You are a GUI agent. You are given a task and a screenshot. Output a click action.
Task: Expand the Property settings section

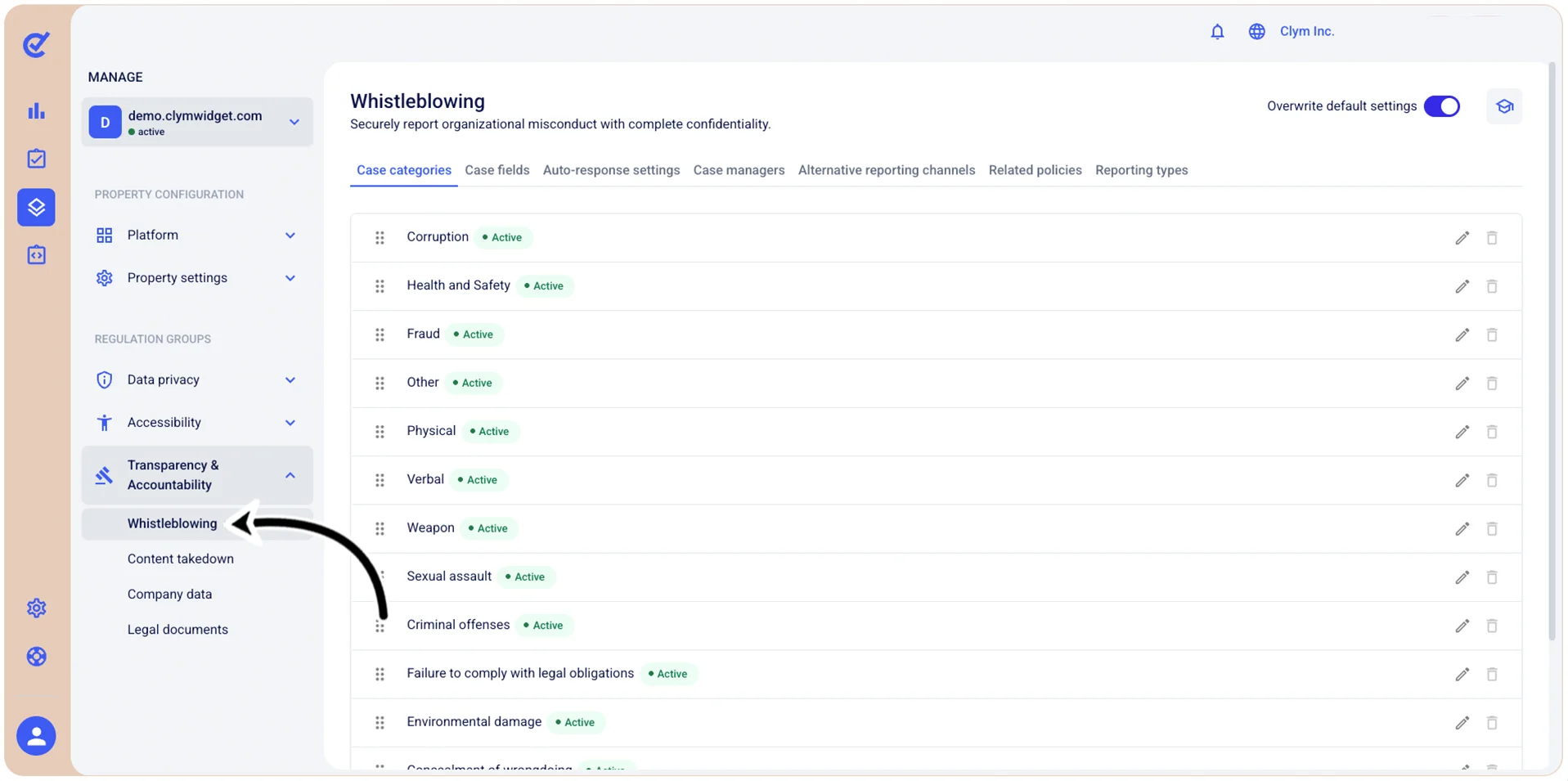[x=197, y=278]
